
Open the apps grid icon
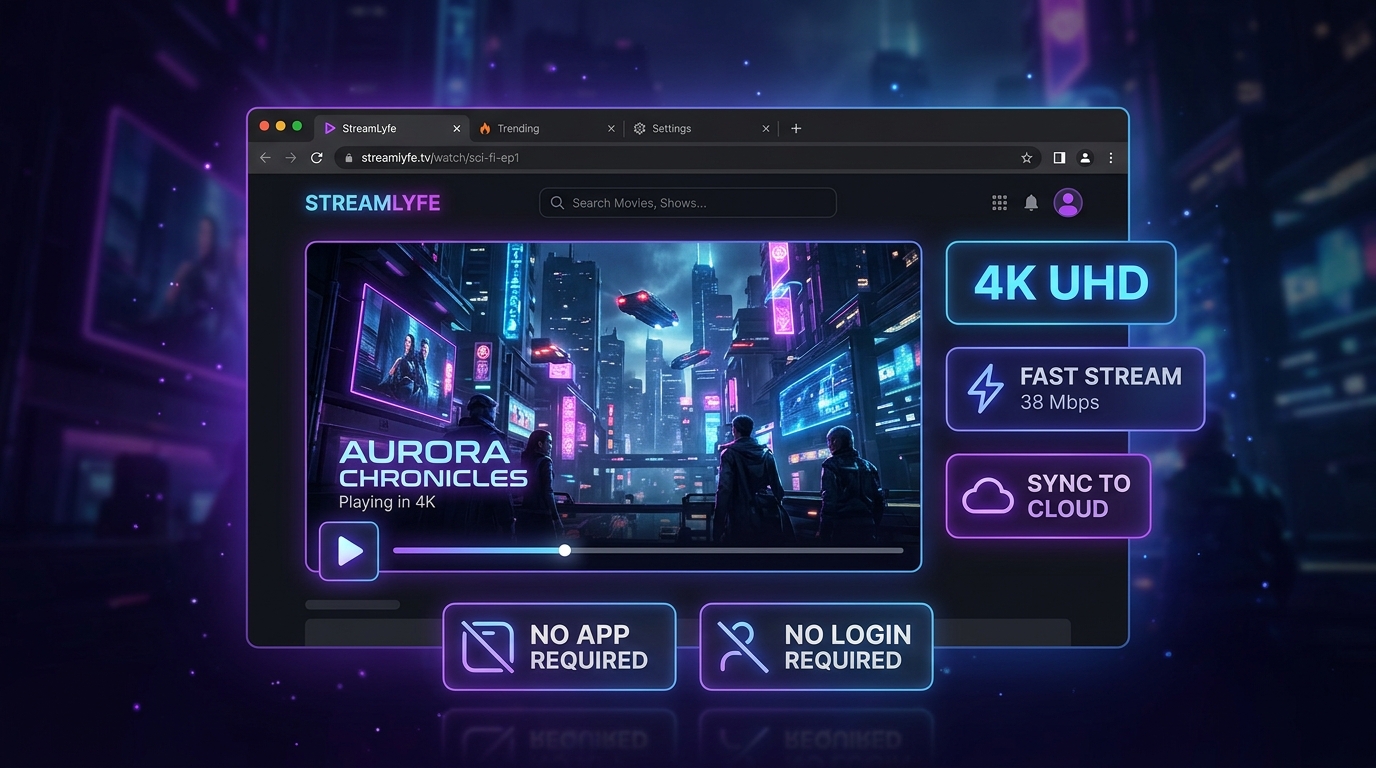coord(999,203)
